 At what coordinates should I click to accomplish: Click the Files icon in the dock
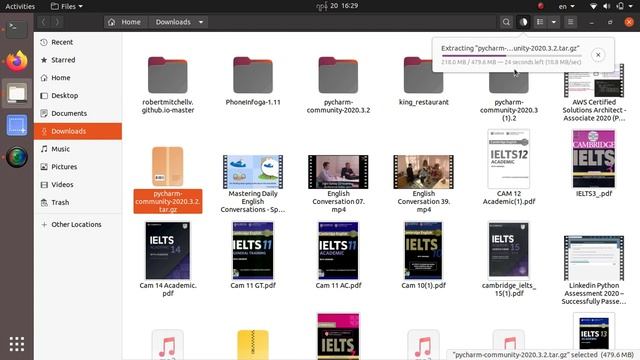pos(17,93)
